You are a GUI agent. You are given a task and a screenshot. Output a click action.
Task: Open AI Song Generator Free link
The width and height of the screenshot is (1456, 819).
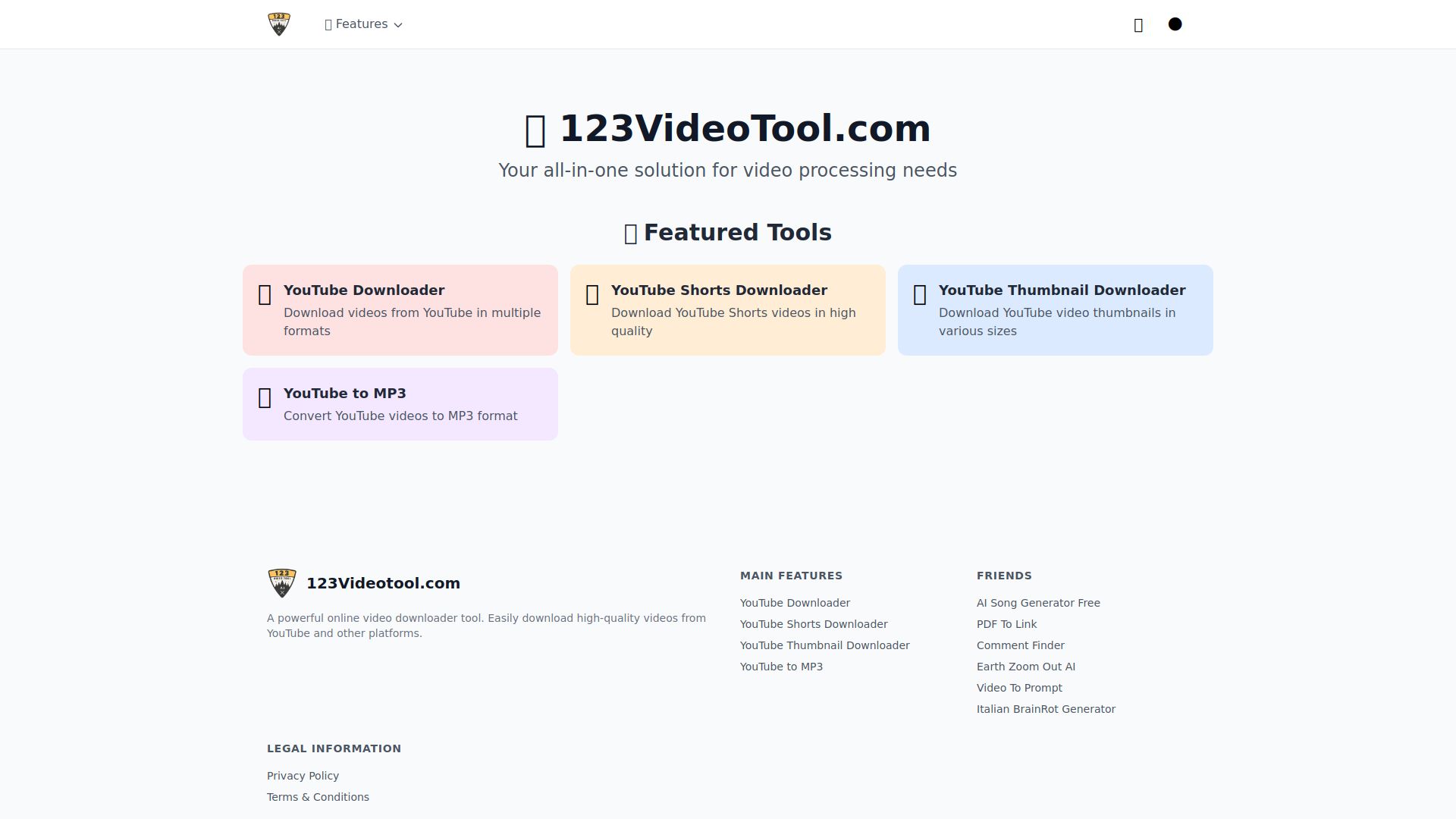click(x=1039, y=603)
